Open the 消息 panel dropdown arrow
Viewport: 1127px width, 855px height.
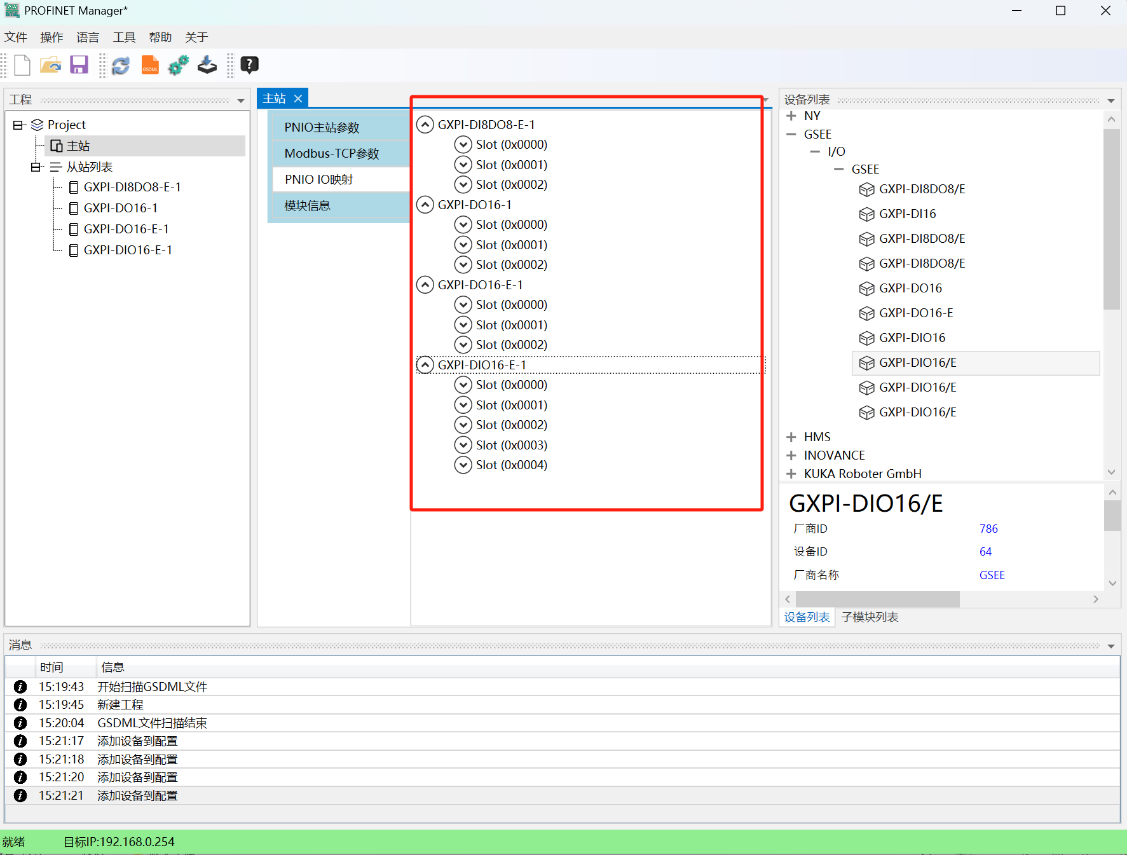[x=1111, y=646]
